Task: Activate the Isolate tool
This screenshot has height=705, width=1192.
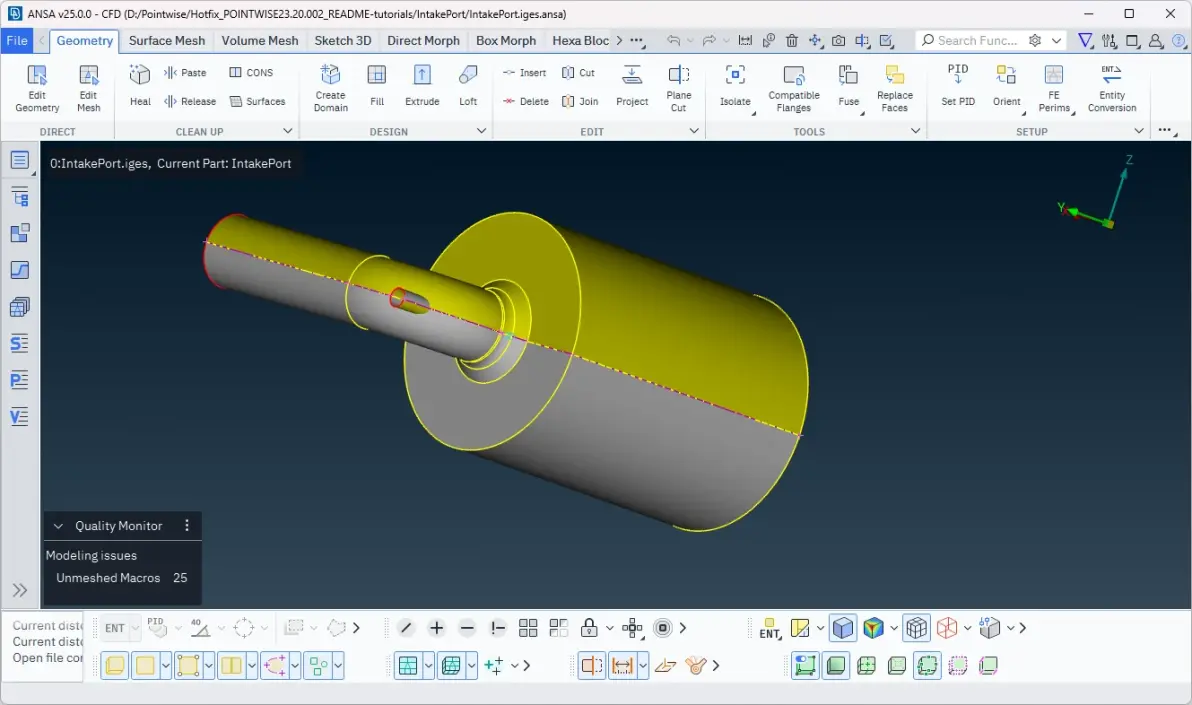Action: pyautogui.click(x=735, y=85)
